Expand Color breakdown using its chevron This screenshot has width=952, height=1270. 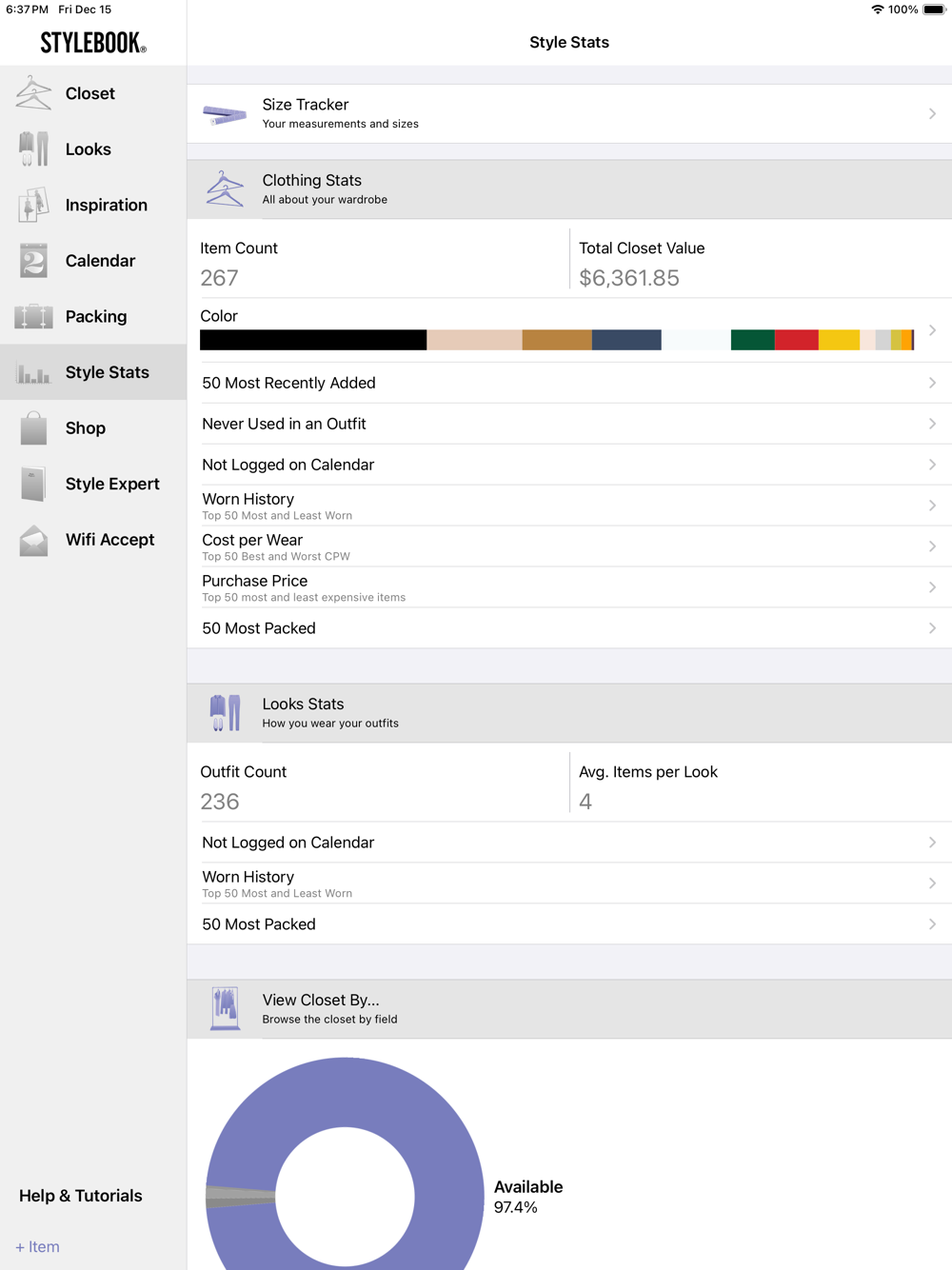(932, 330)
